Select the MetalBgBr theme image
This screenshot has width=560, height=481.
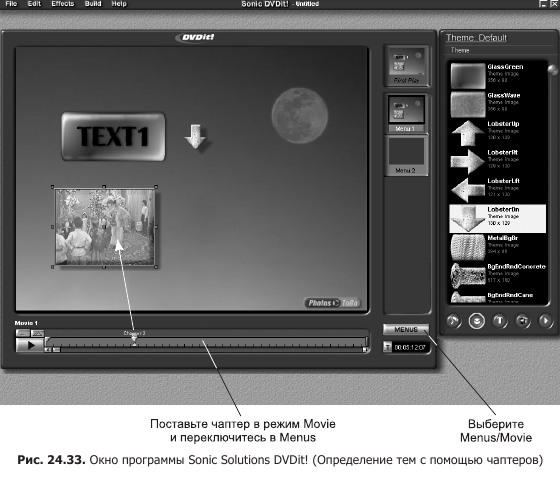(x=498, y=247)
